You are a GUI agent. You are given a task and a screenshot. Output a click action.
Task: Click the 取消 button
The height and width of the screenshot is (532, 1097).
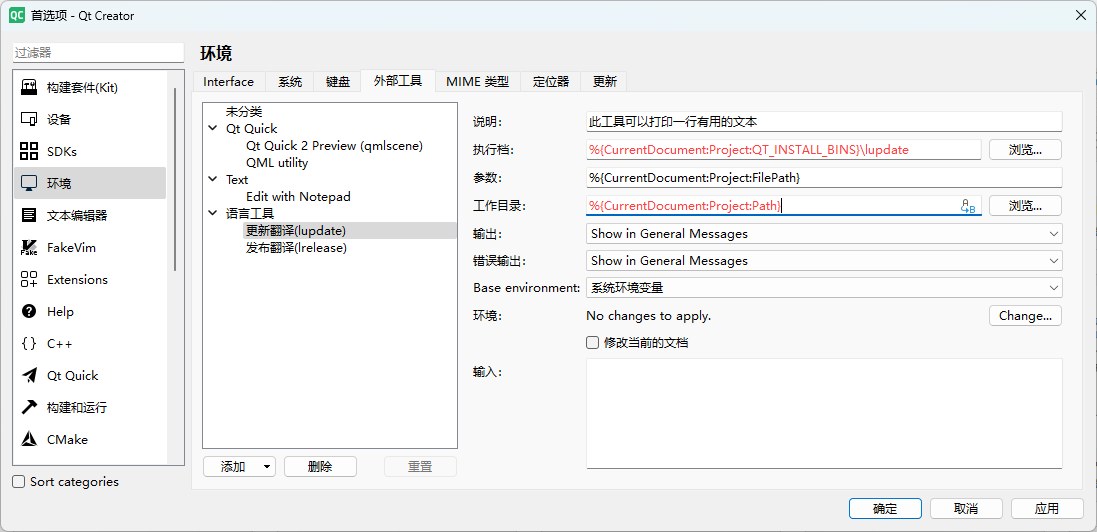(966, 509)
